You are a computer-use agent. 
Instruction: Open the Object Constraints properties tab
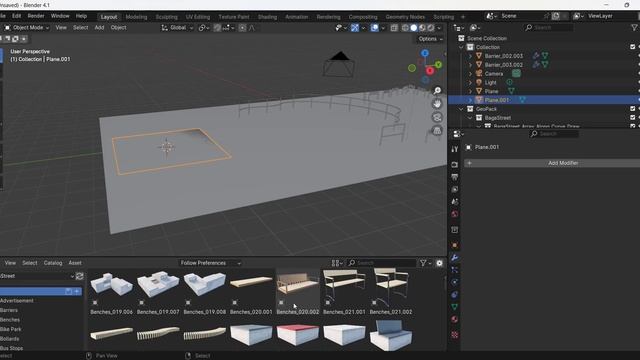454,294
